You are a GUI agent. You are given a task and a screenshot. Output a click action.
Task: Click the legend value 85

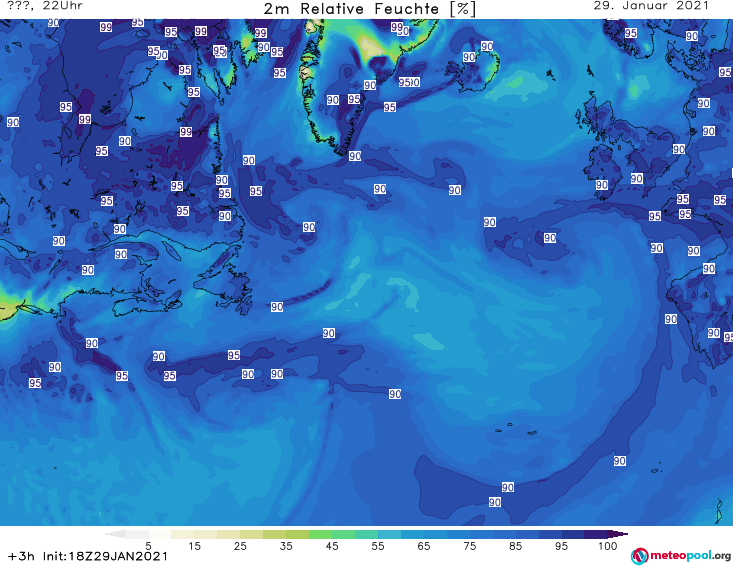[x=516, y=546]
